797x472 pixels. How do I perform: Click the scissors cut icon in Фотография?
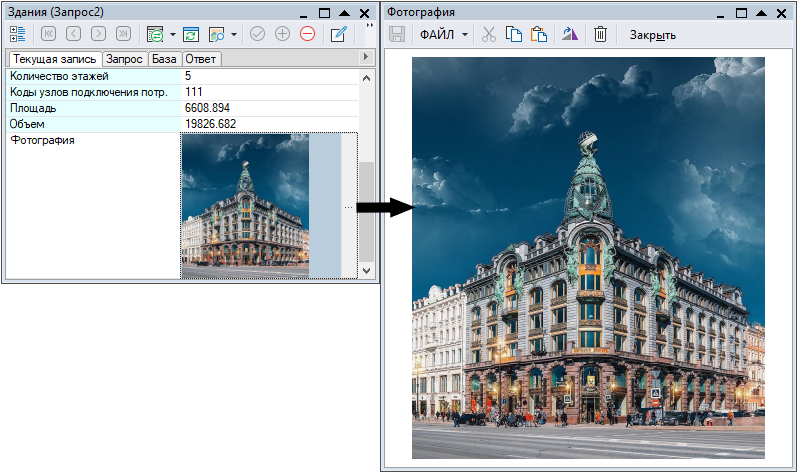(x=488, y=35)
